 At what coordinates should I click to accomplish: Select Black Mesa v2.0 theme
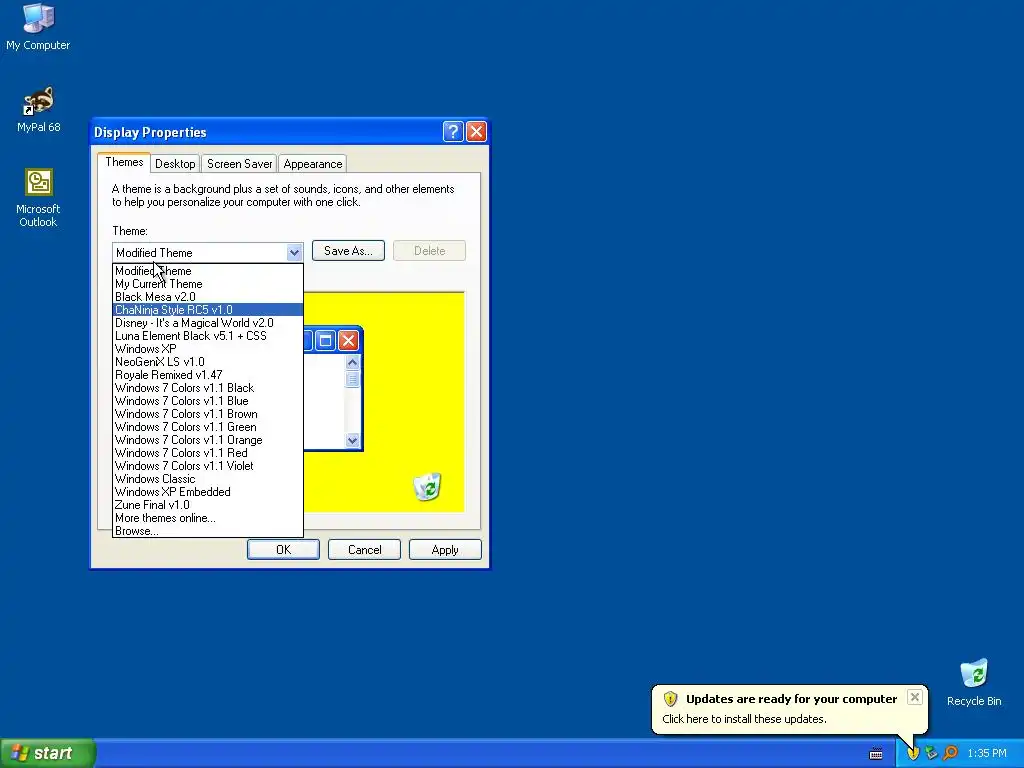(x=208, y=297)
